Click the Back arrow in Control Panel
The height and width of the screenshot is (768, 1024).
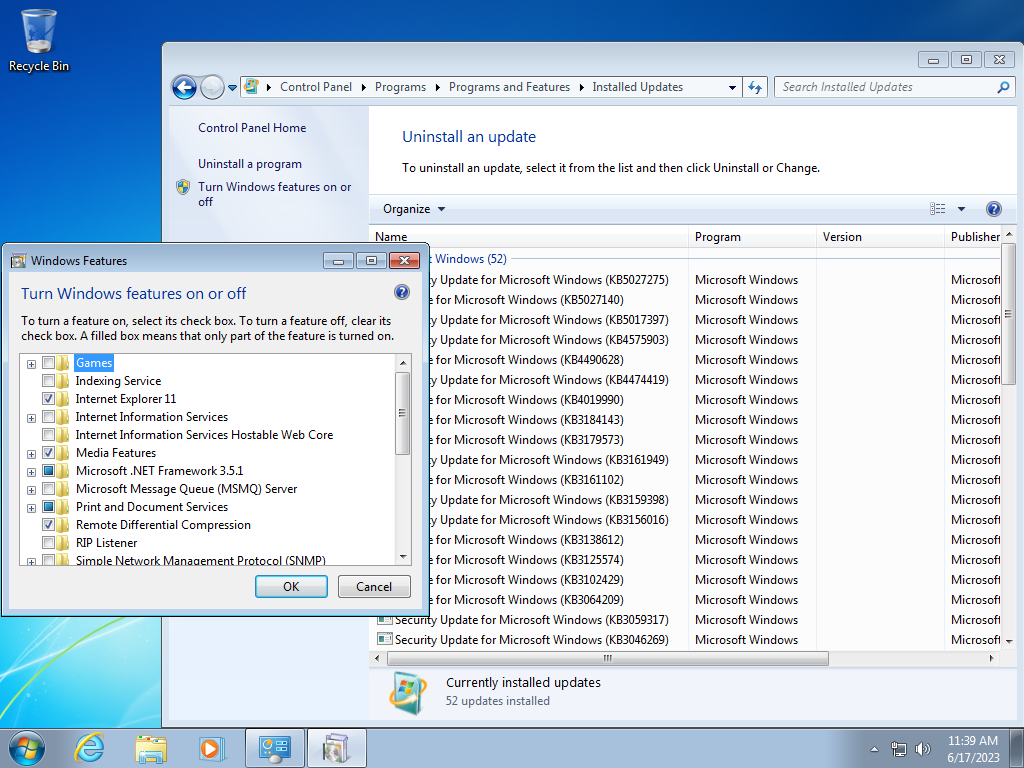pyautogui.click(x=184, y=87)
